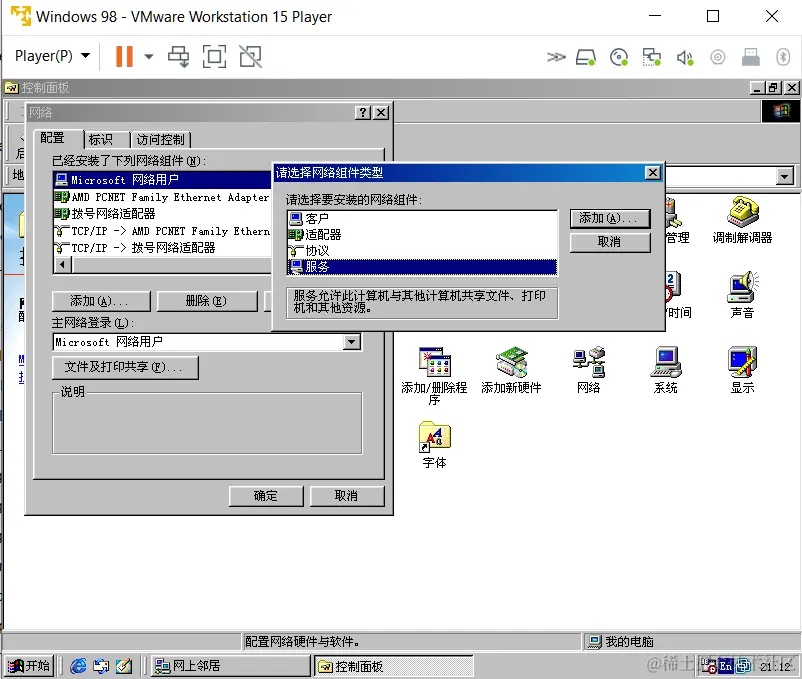The image size is (802, 679).
Task: Open the 显示 control panel icon
Action: coord(742,370)
